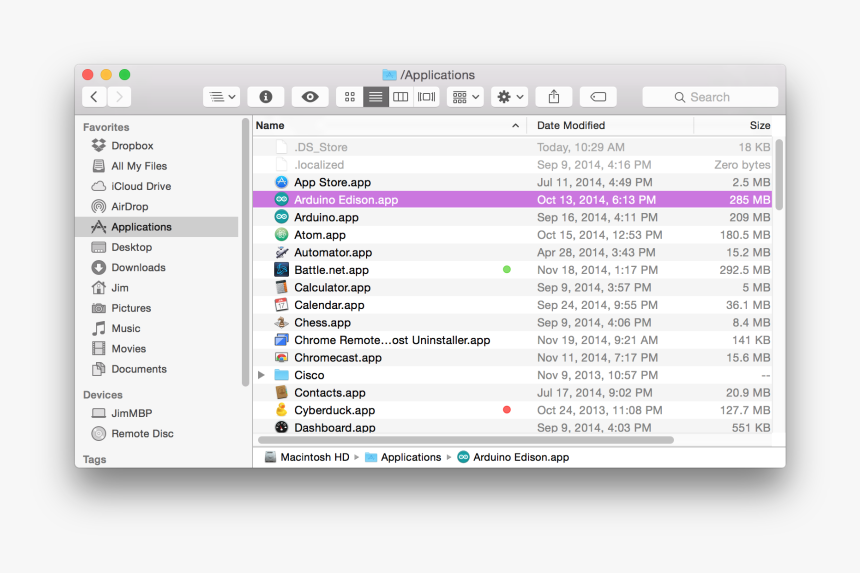
Task: Open Downloads in the sidebar
Action: coord(138,268)
